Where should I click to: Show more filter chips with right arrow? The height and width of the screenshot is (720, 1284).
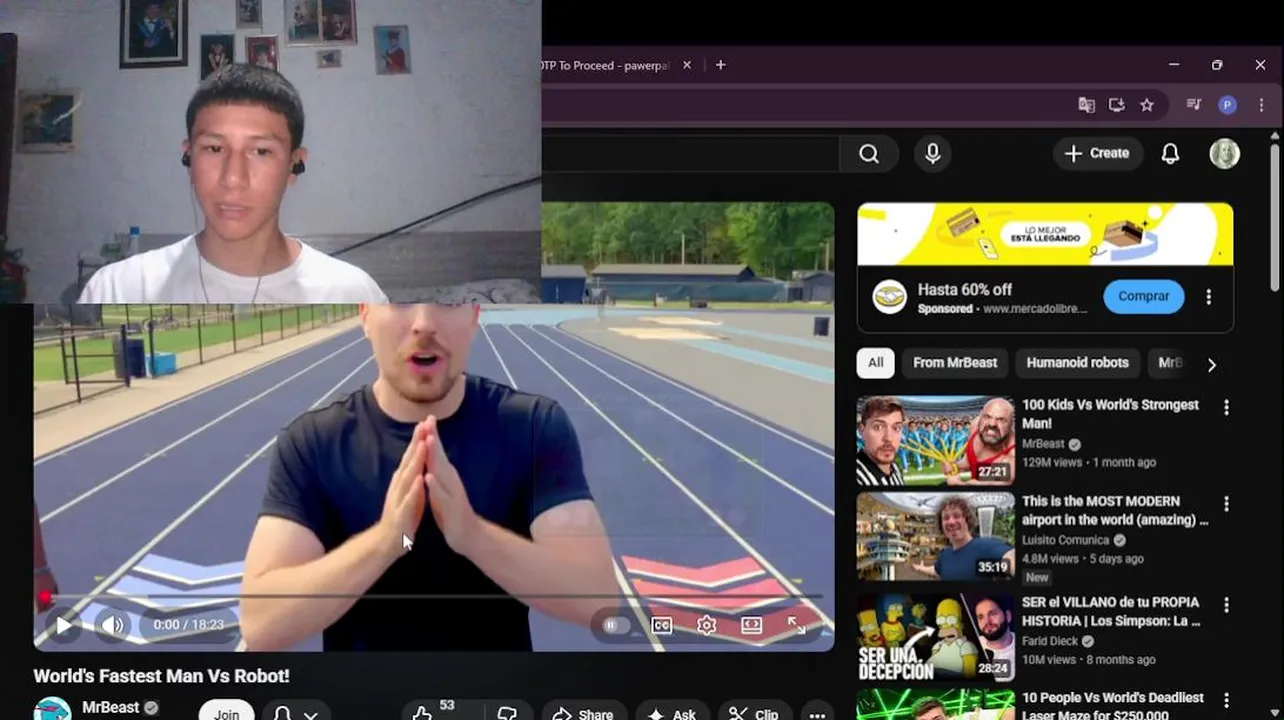pyautogui.click(x=1211, y=364)
